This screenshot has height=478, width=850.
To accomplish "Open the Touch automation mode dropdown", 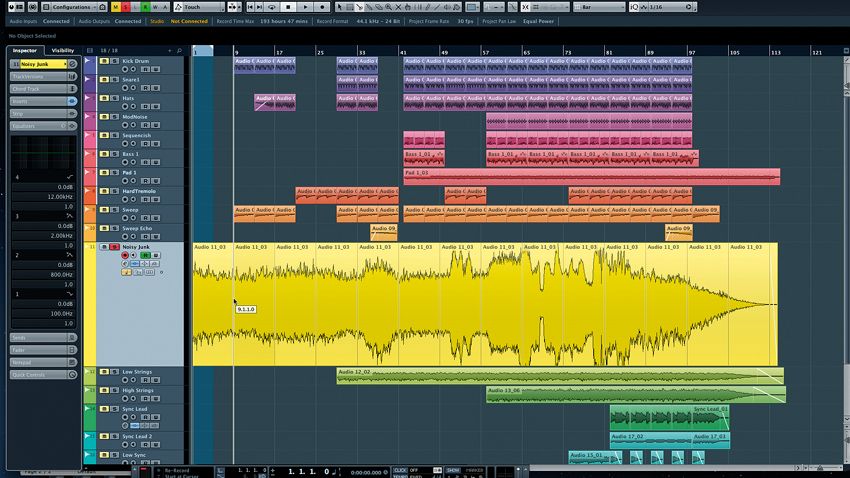I will click(x=203, y=7).
